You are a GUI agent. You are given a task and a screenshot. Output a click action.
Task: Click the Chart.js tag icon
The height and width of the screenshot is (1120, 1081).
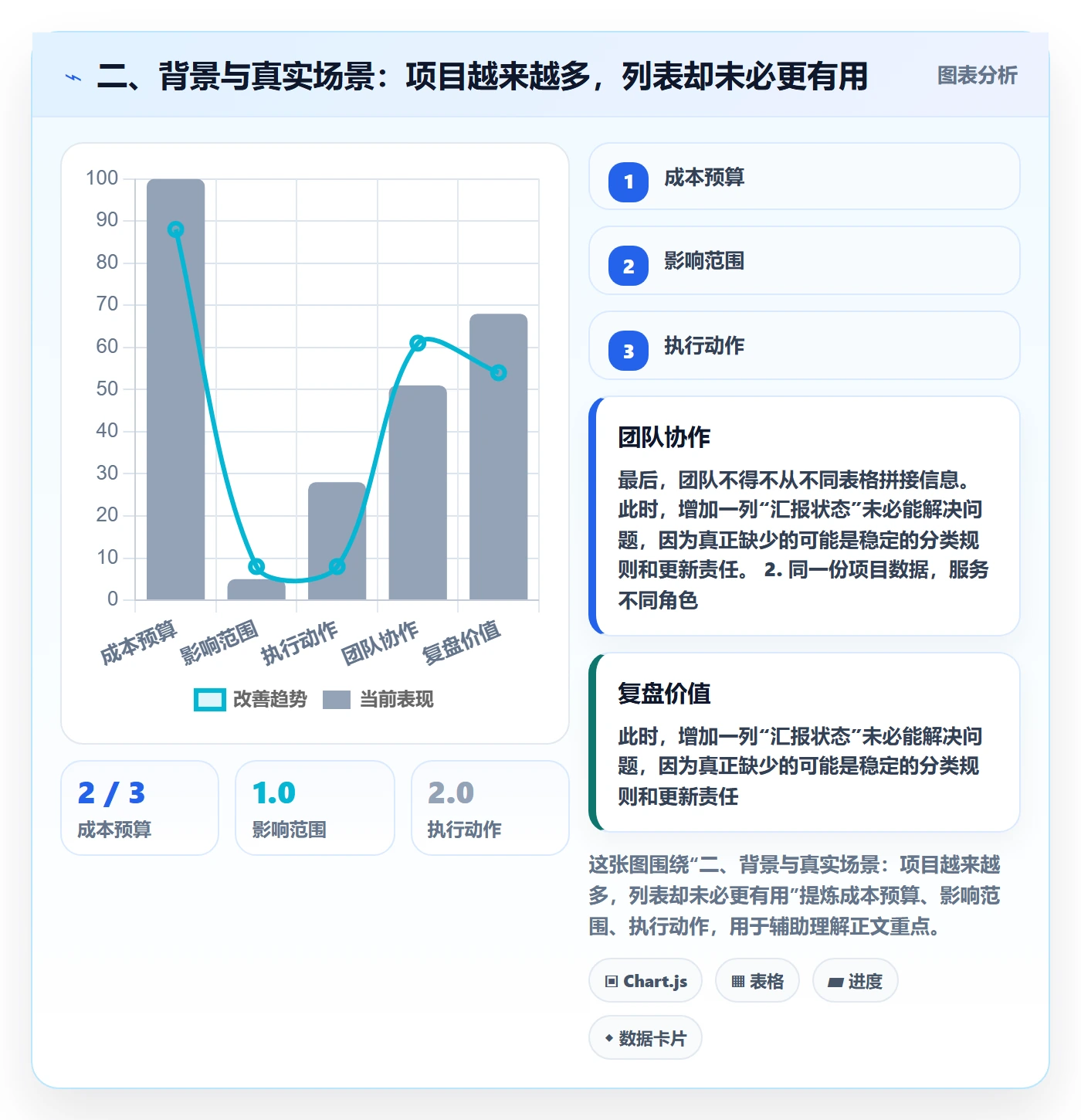point(612,982)
